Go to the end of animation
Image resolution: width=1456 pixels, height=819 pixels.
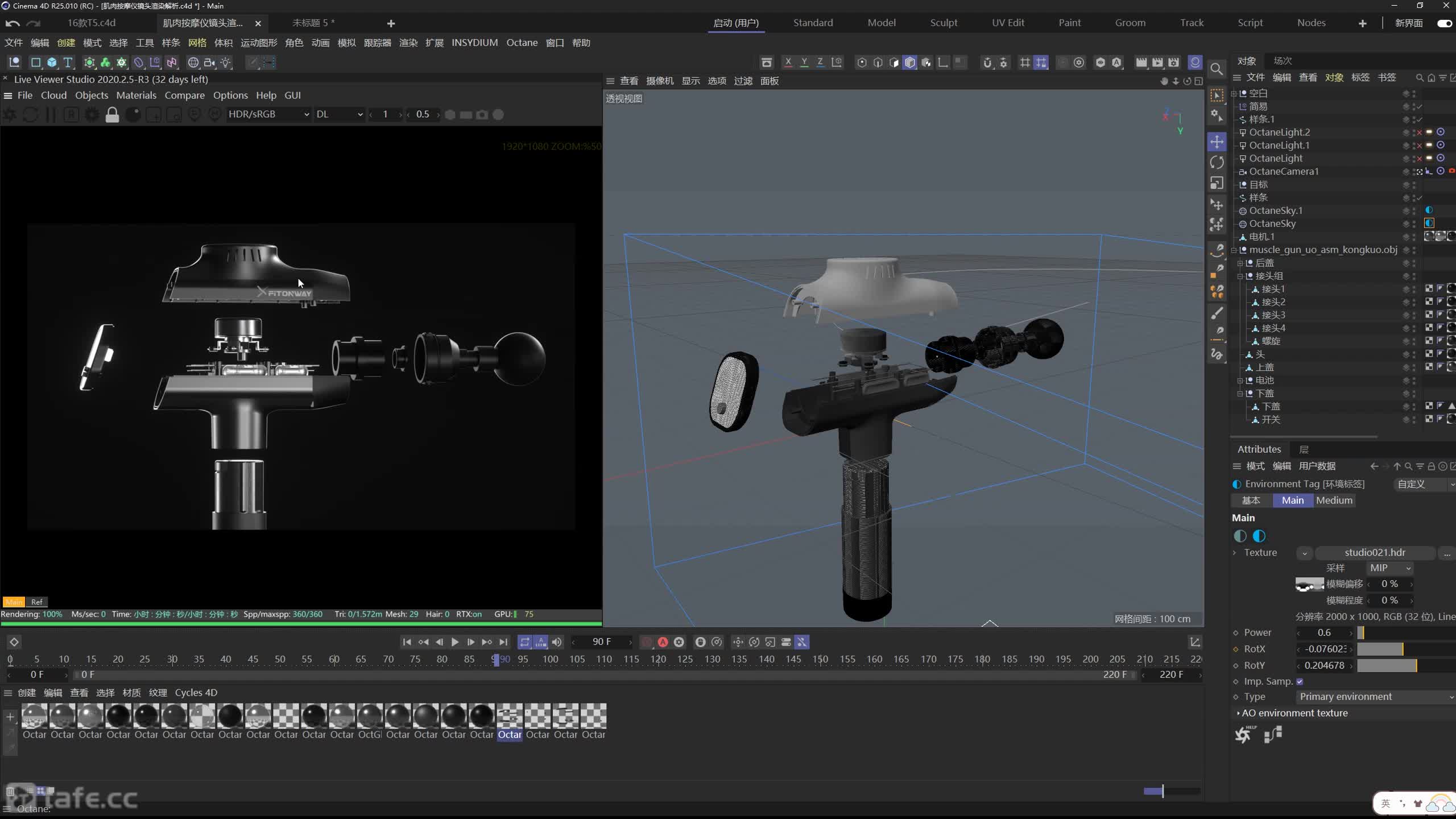(x=503, y=642)
